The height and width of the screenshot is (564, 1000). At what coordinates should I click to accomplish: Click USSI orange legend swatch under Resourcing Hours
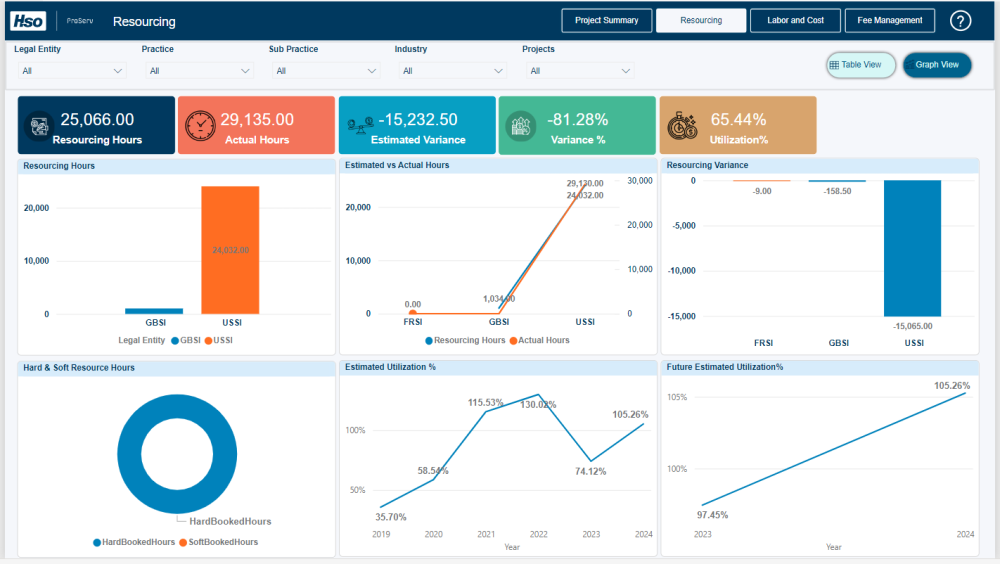point(208,341)
